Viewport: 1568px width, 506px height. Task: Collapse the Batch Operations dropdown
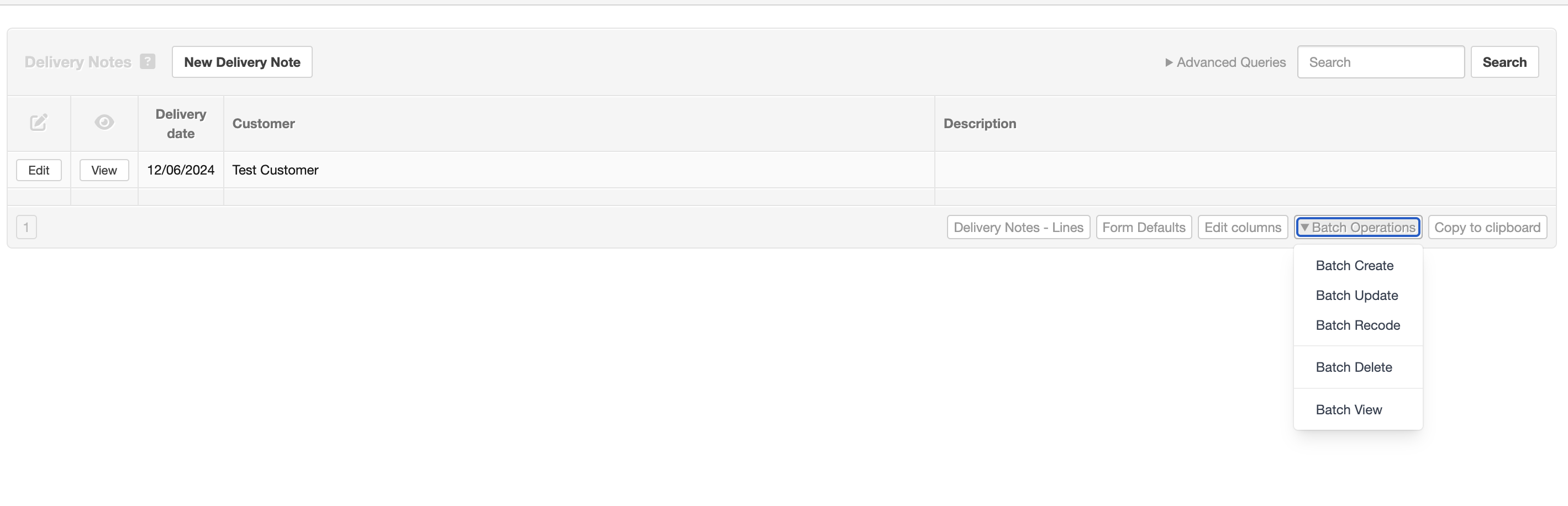coord(1358,227)
